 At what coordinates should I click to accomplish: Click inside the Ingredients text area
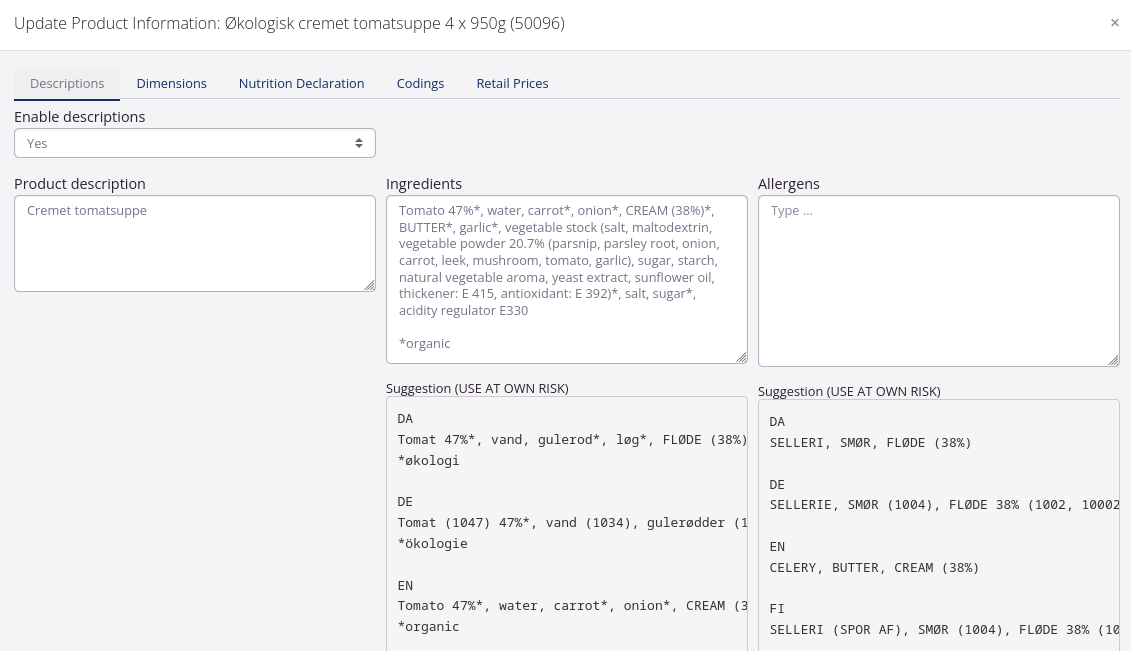(x=567, y=278)
